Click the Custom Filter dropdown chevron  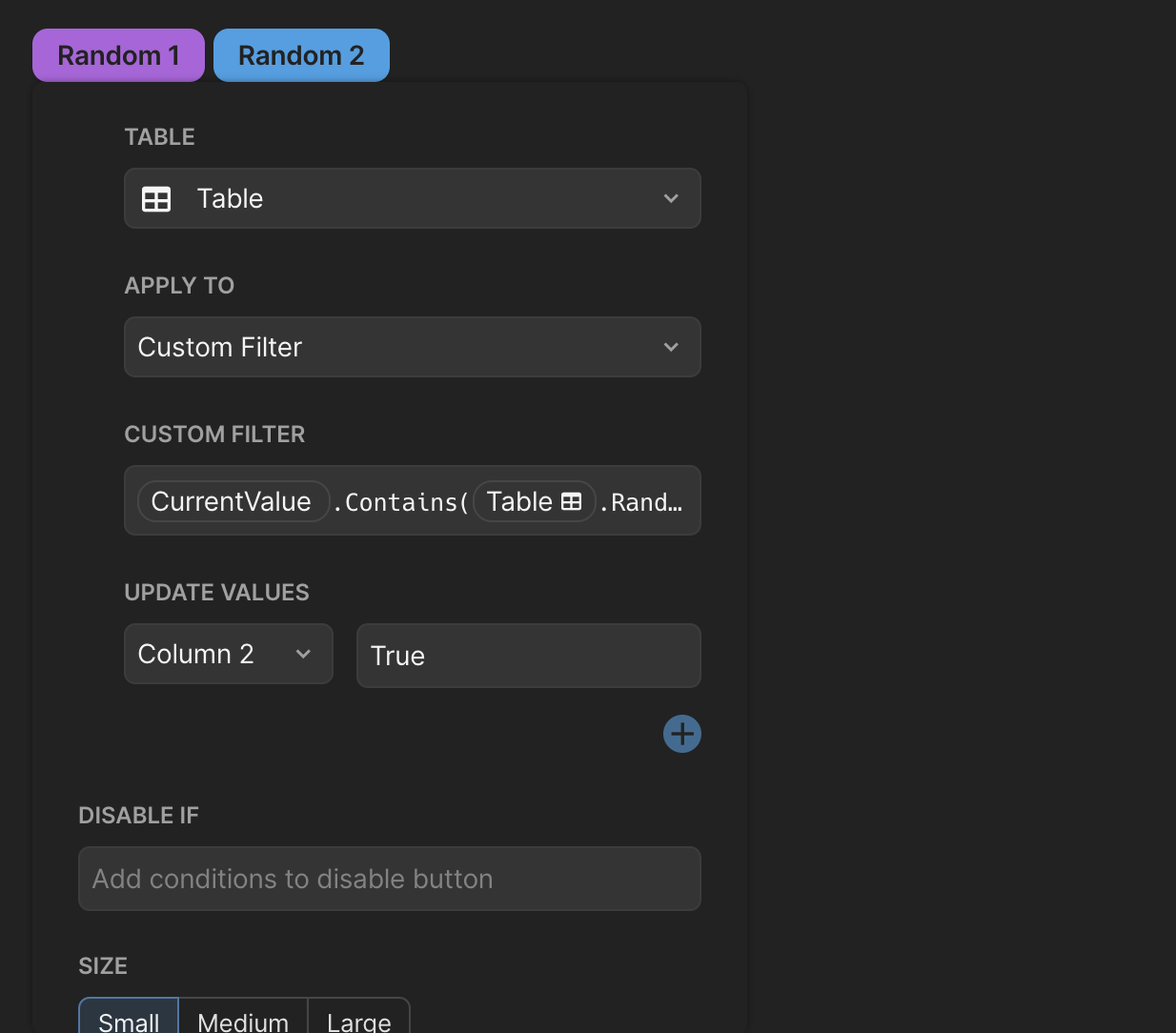click(x=671, y=347)
